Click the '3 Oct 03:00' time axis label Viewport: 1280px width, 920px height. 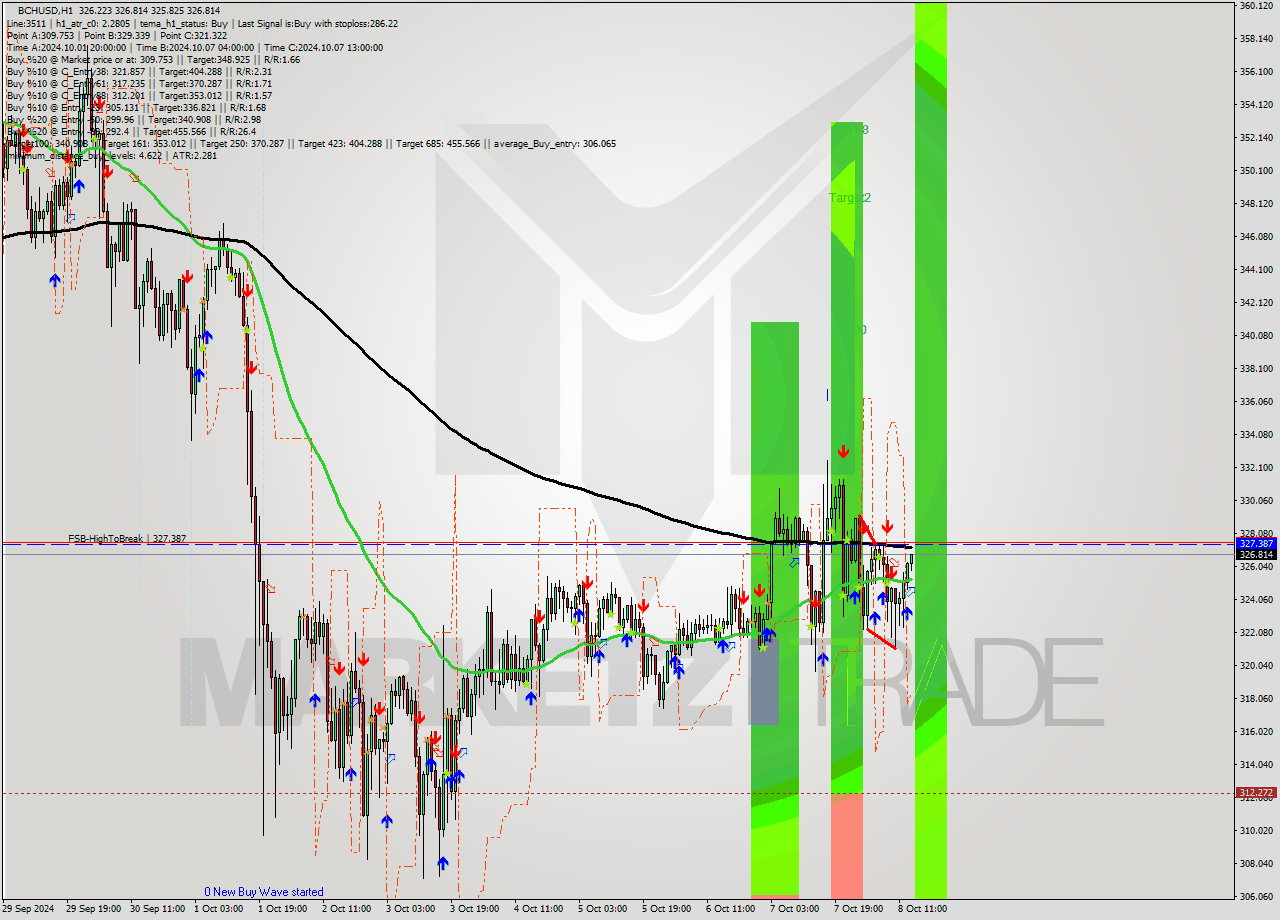[410, 909]
